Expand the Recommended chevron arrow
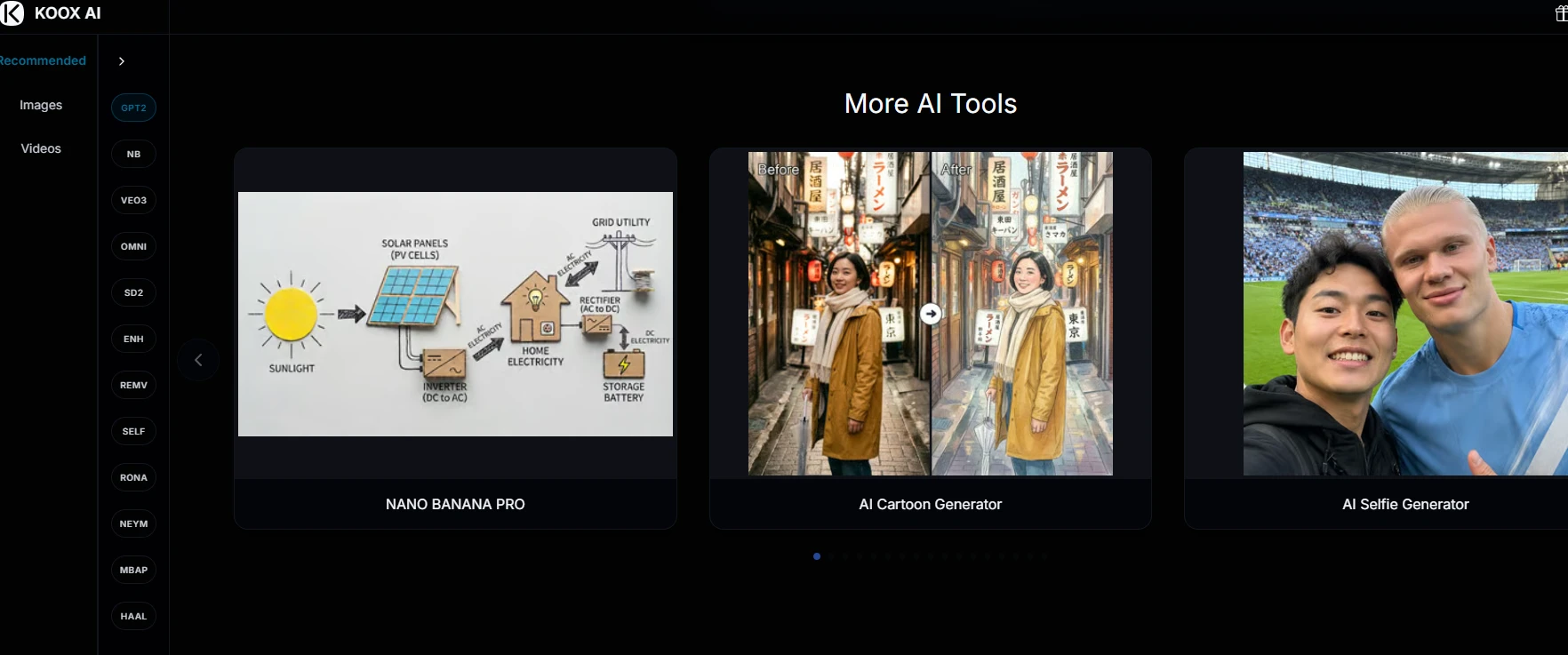1568x655 pixels. click(x=122, y=61)
